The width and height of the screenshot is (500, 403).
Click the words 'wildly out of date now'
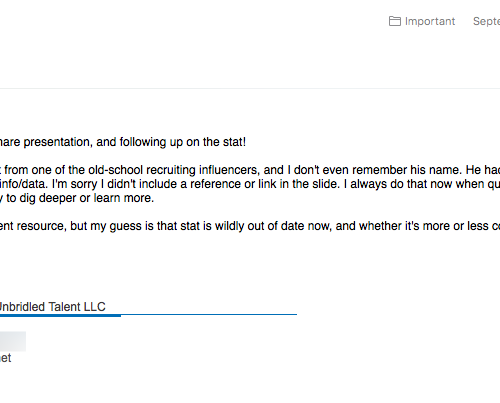click(273, 226)
